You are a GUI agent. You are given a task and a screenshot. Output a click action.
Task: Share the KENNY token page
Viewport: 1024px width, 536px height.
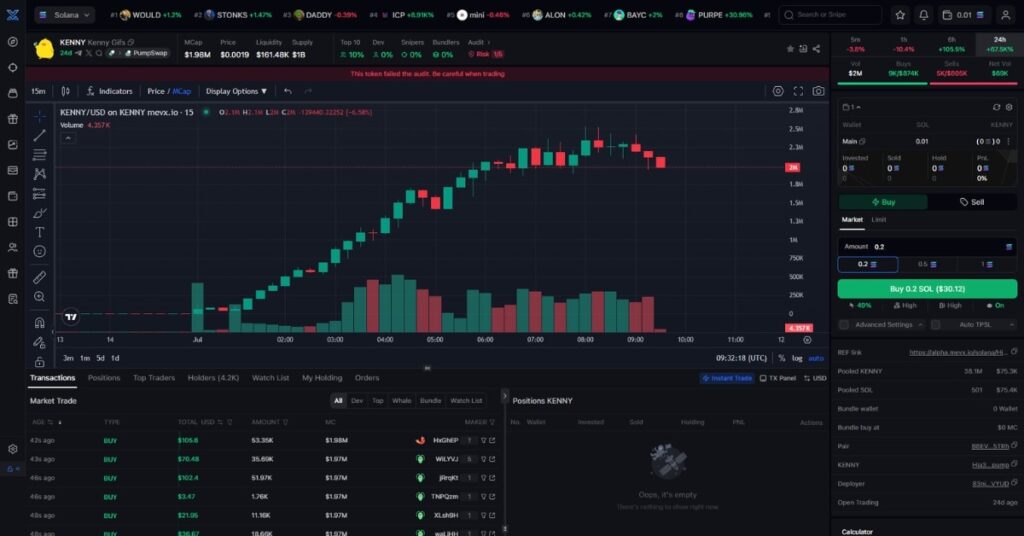[816, 49]
